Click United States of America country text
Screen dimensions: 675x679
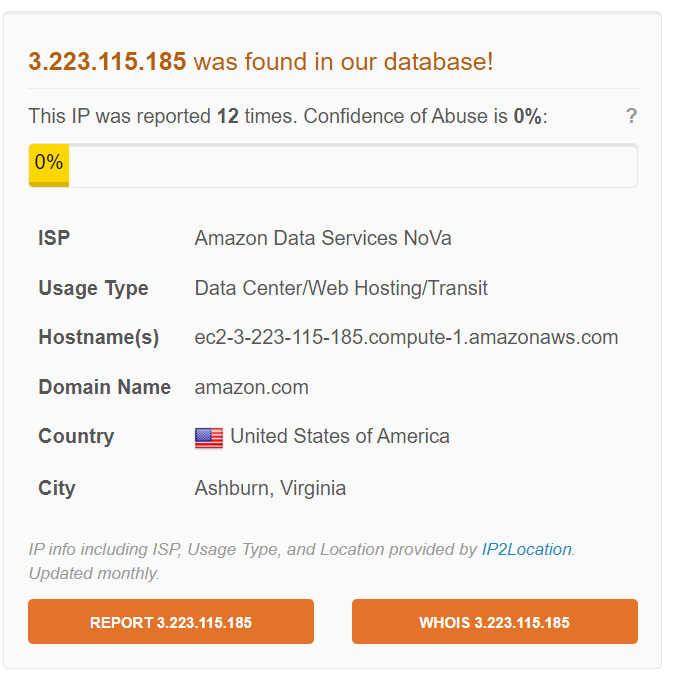point(340,436)
